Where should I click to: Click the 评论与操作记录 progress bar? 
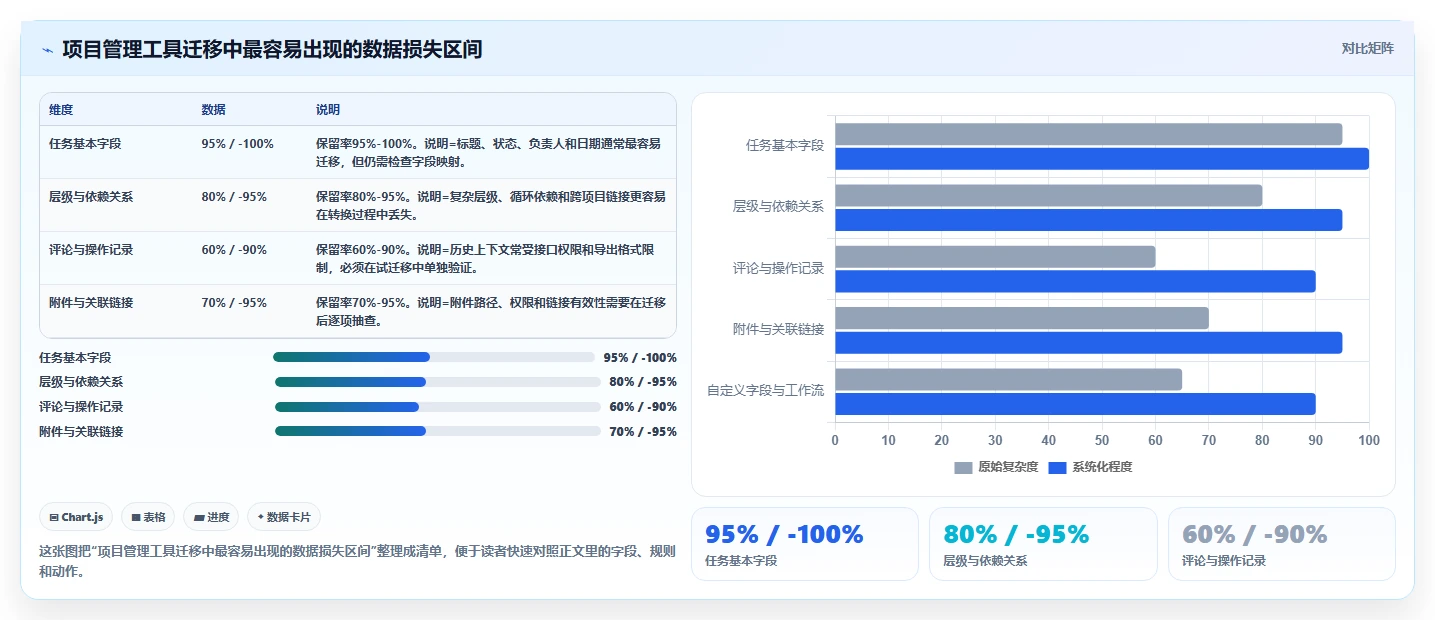coord(437,407)
